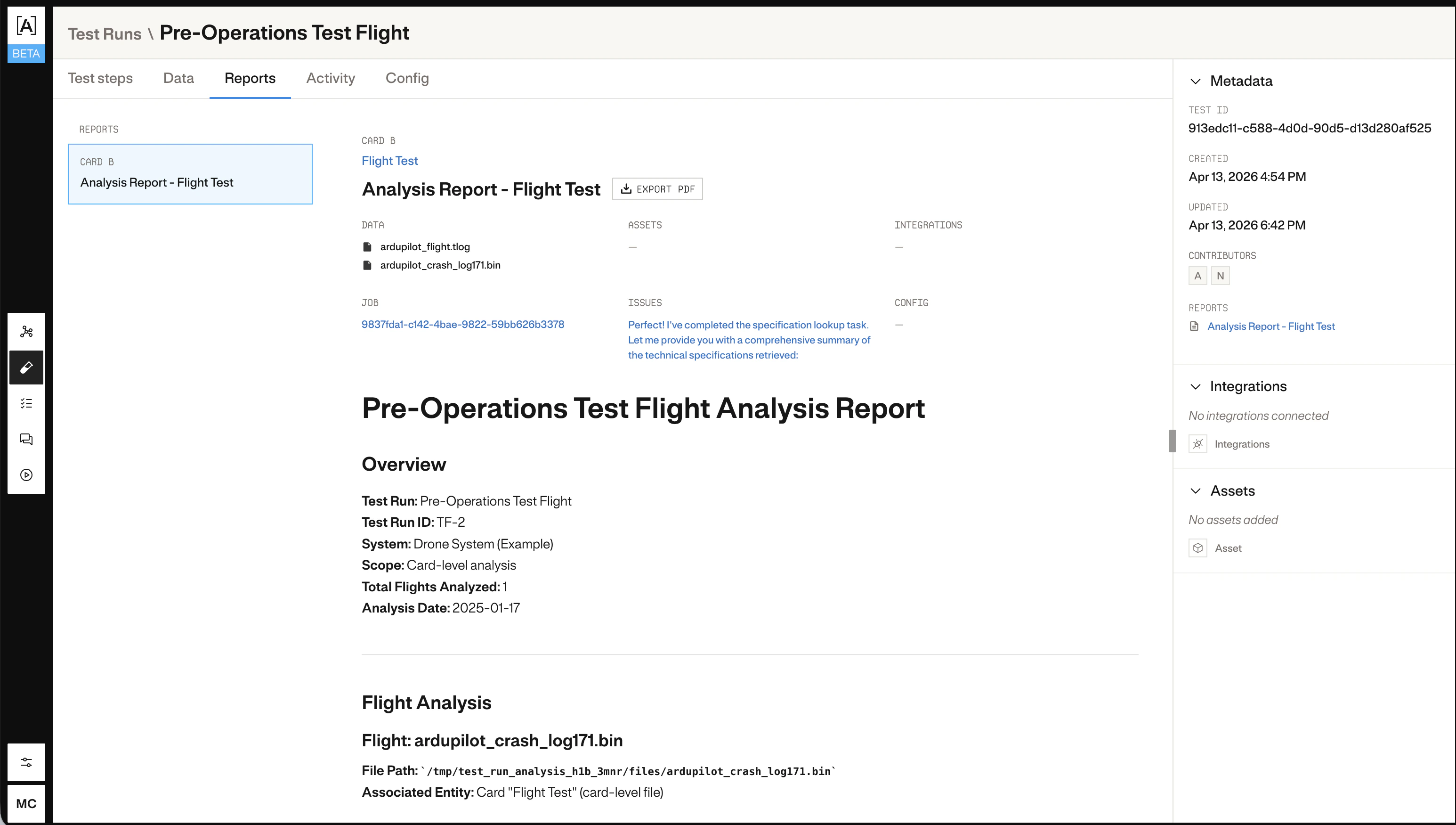
Task: Collapse the Metadata section
Action: 1195,81
